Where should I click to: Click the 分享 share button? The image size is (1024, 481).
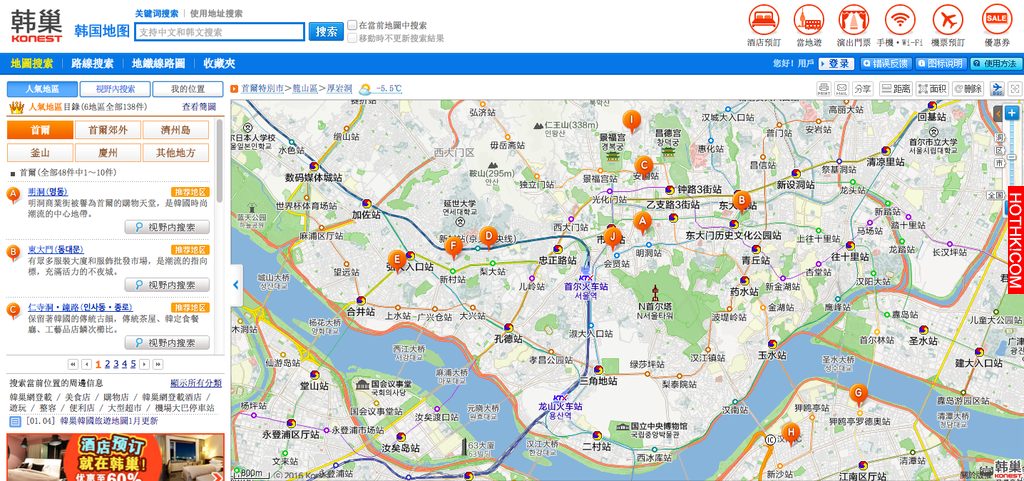(x=863, y=89)
